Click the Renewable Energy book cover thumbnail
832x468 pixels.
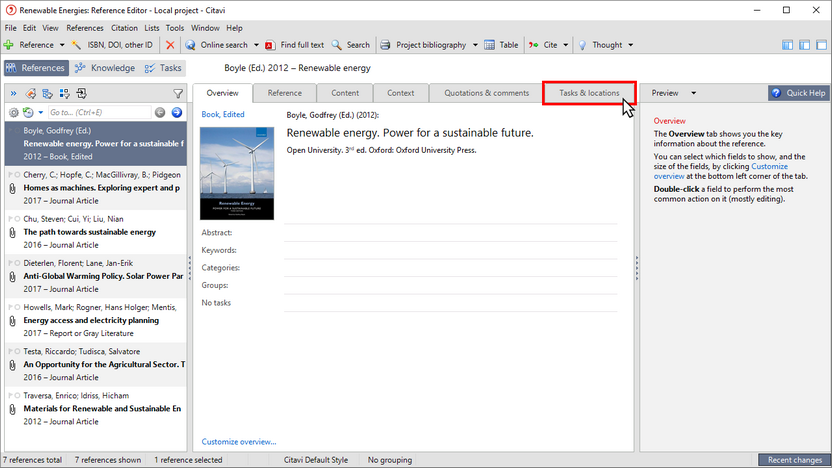coord(237,174)
